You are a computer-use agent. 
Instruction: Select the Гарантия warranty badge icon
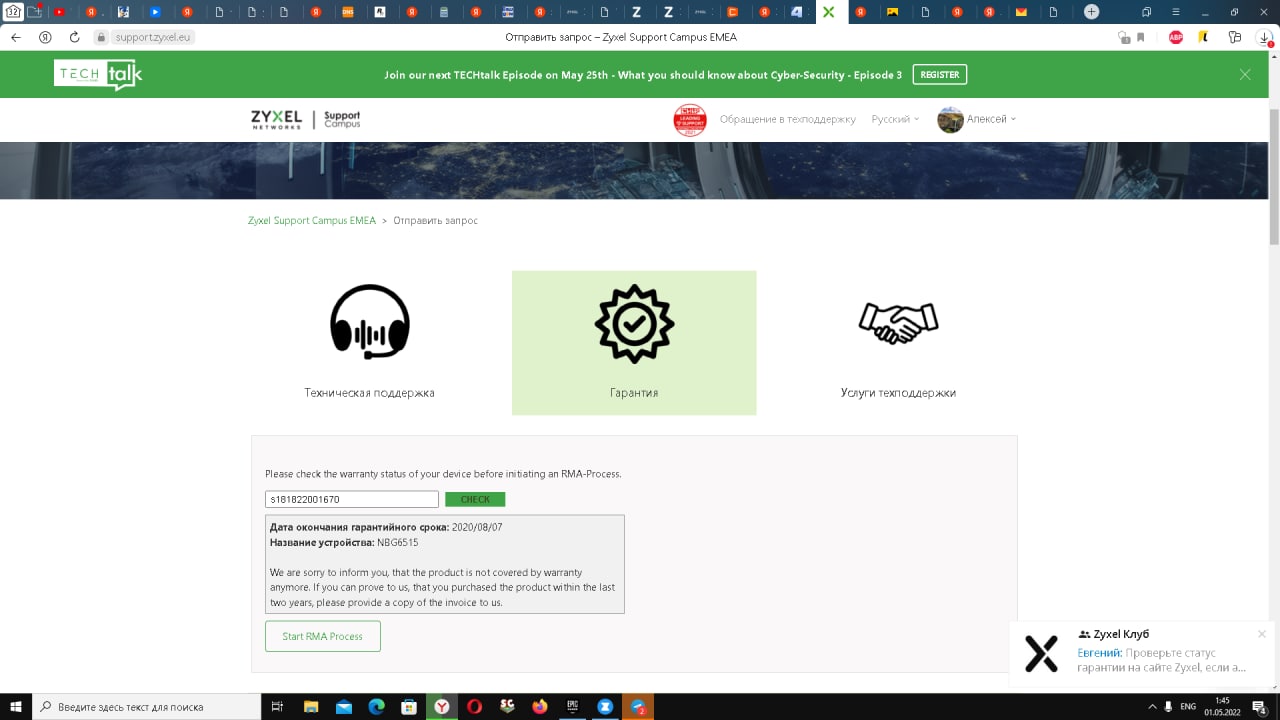click(634, 323)
